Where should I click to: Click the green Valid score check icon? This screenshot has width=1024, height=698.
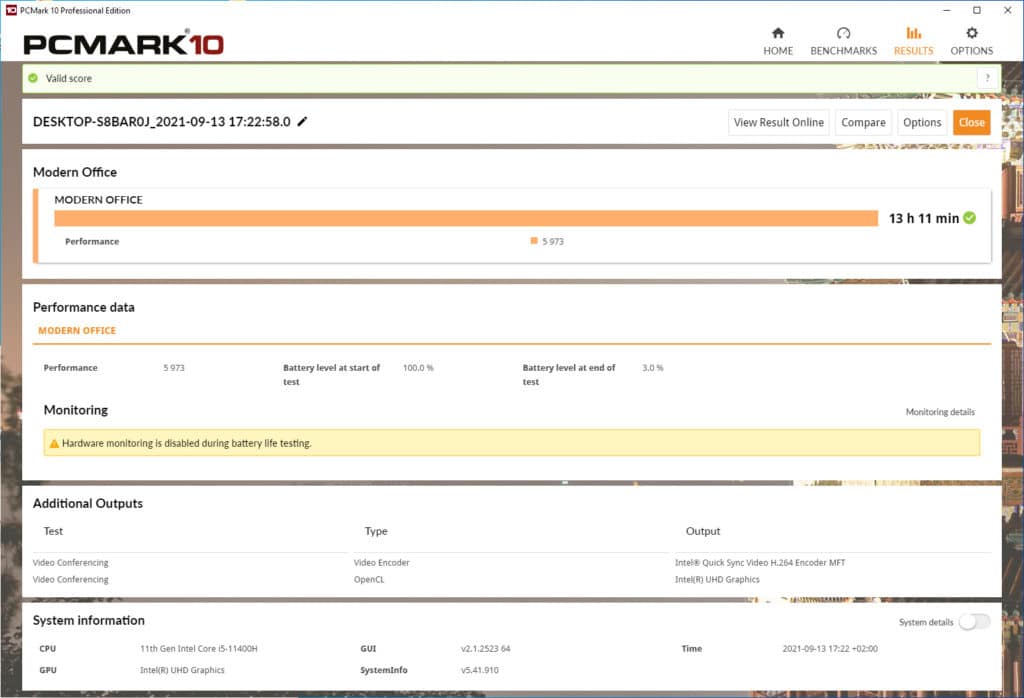point(33,78)
